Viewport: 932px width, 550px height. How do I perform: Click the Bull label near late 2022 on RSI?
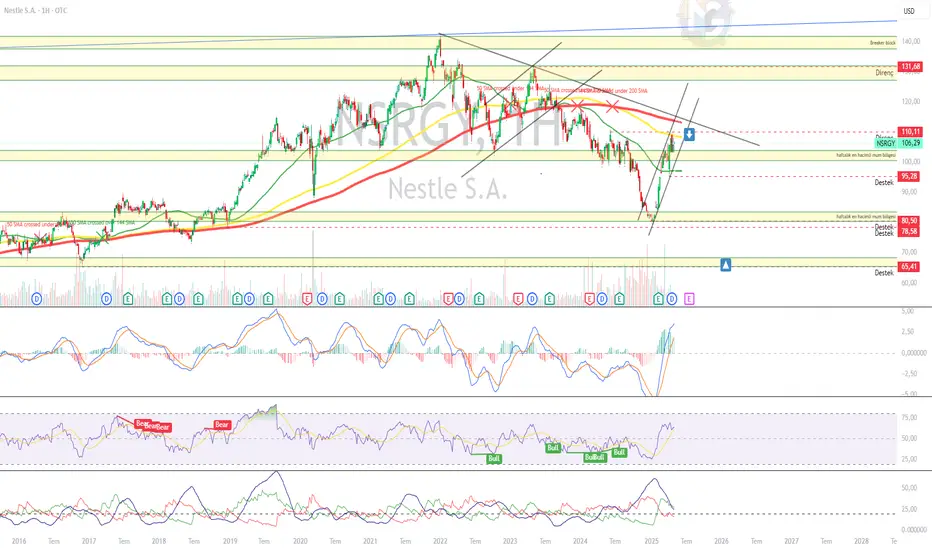point(493,458)
